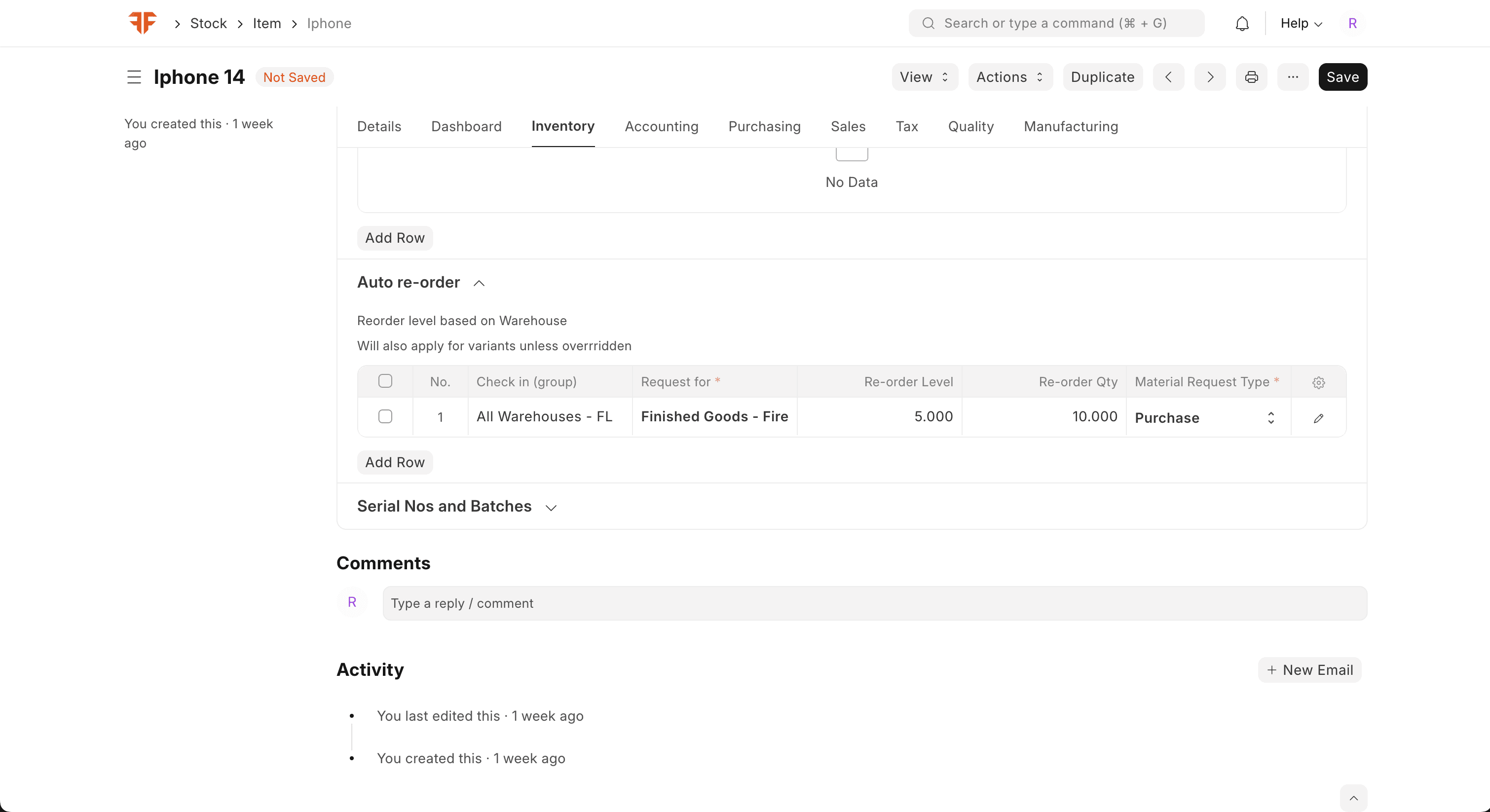Image resolution: width=1490 pixels, height=812 pixels.
Task: Navigate to Stock breadcrumb
Action: [208, 24]
